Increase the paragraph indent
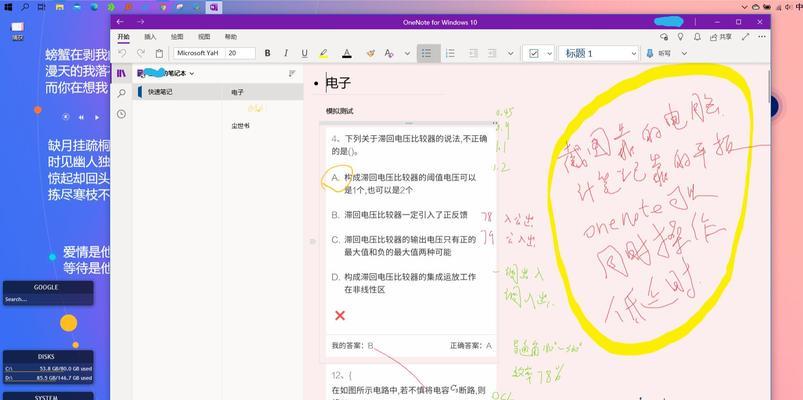 click(x=492, y=53)
